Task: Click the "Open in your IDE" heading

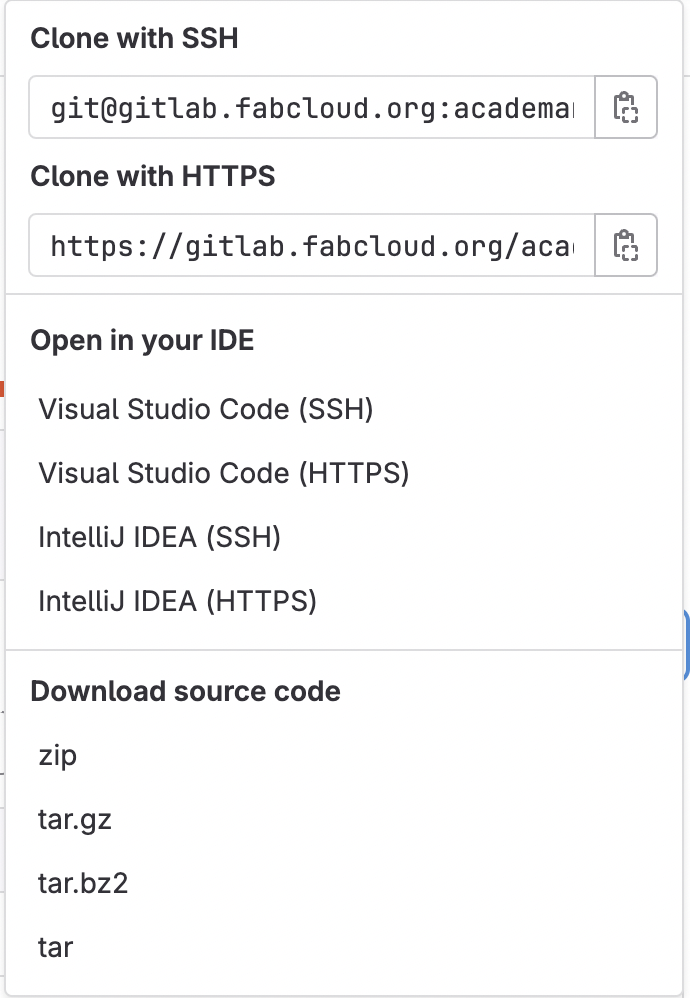Action: (x=142, y=340)
